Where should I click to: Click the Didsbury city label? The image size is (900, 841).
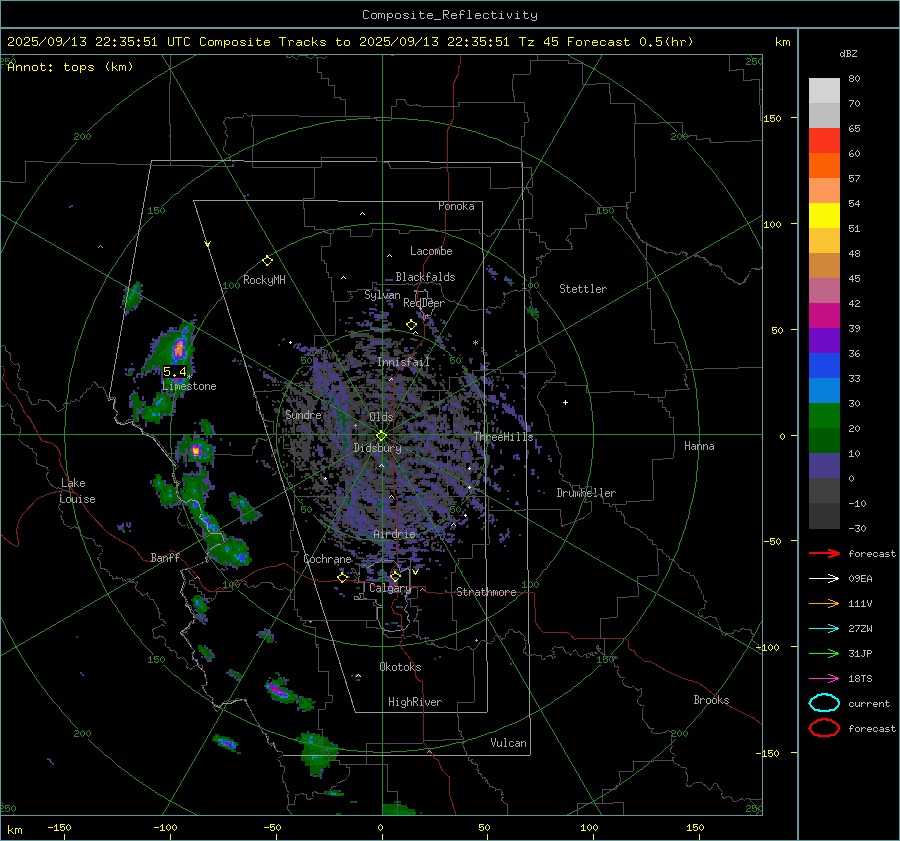(377, 448)
